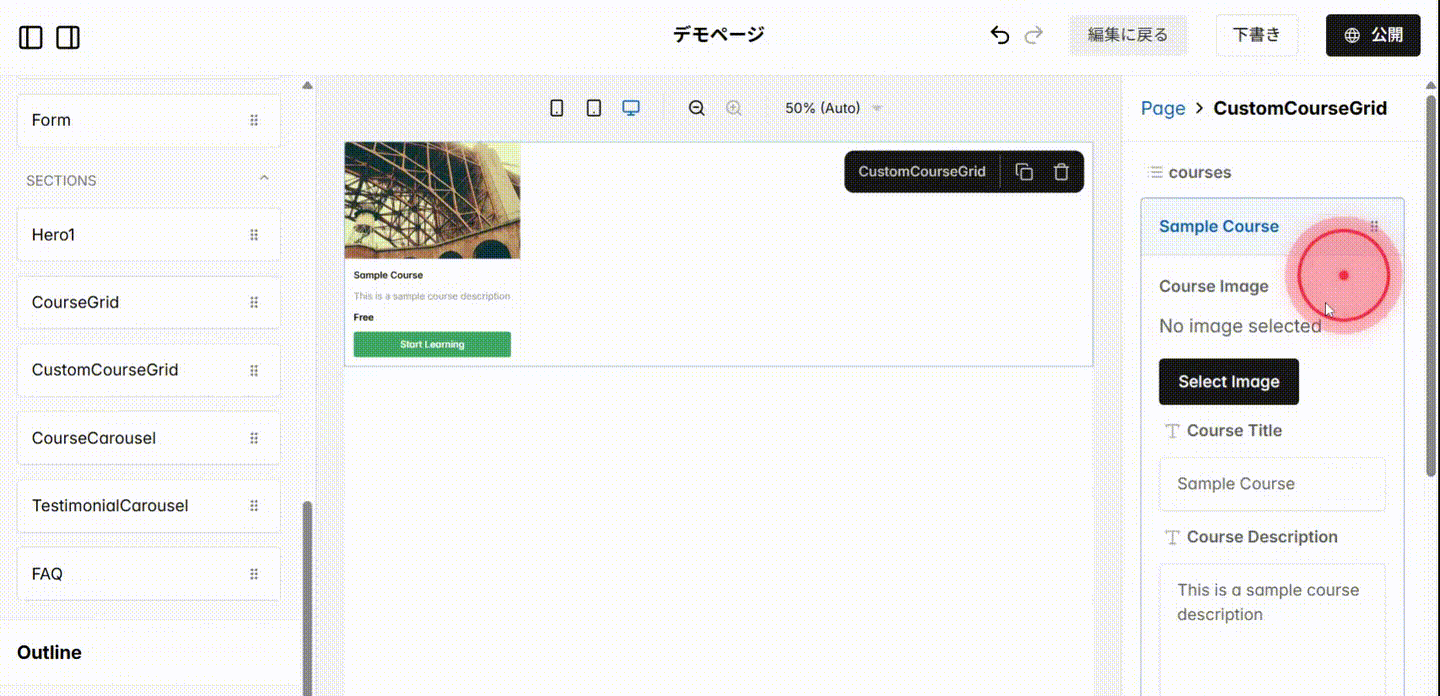This screenshot has width=1440, height=696.
Task: Switch preview to tablet device view
Action: point(594,107)
